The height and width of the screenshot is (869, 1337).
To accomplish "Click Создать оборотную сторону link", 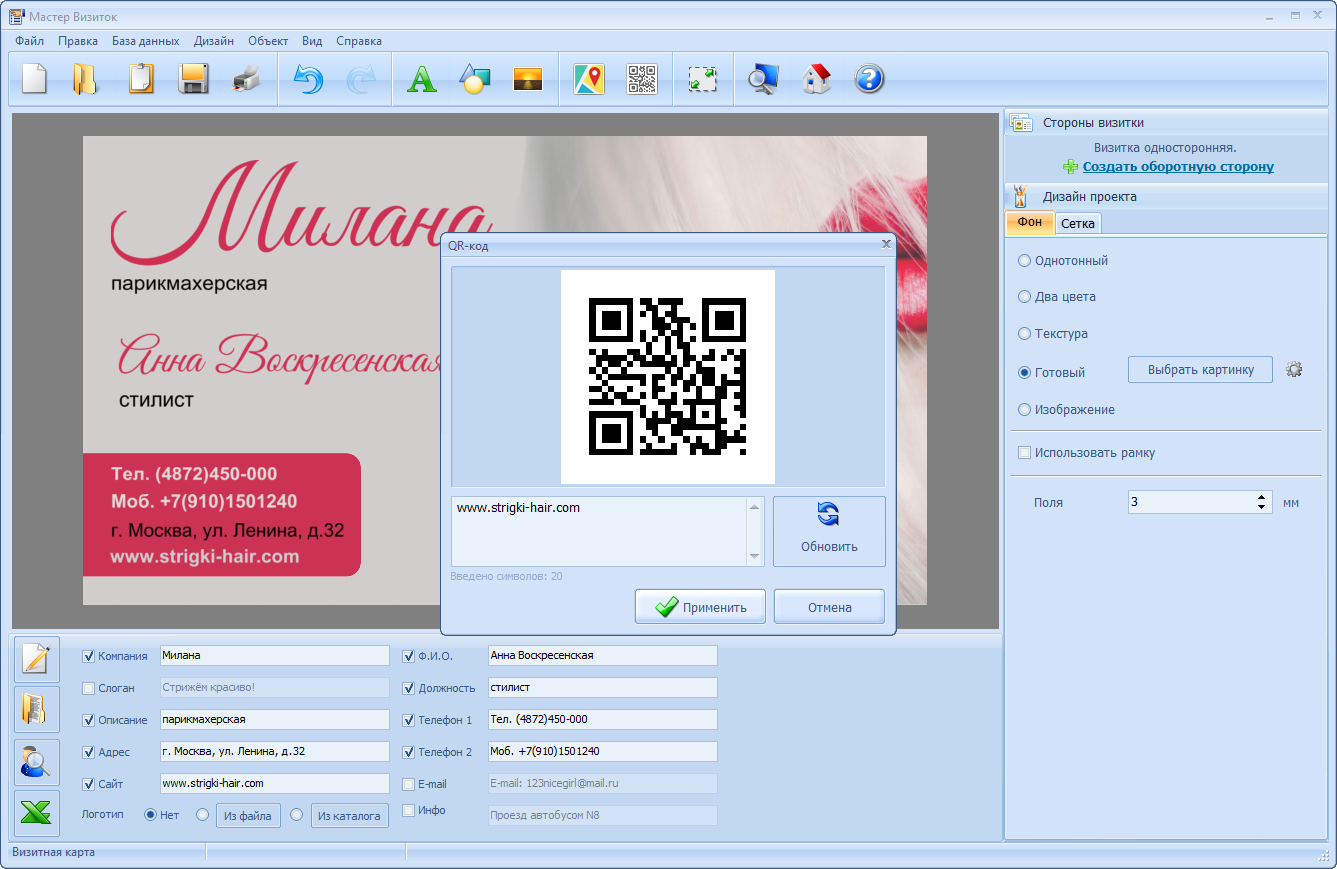I will click(1178, 167).
